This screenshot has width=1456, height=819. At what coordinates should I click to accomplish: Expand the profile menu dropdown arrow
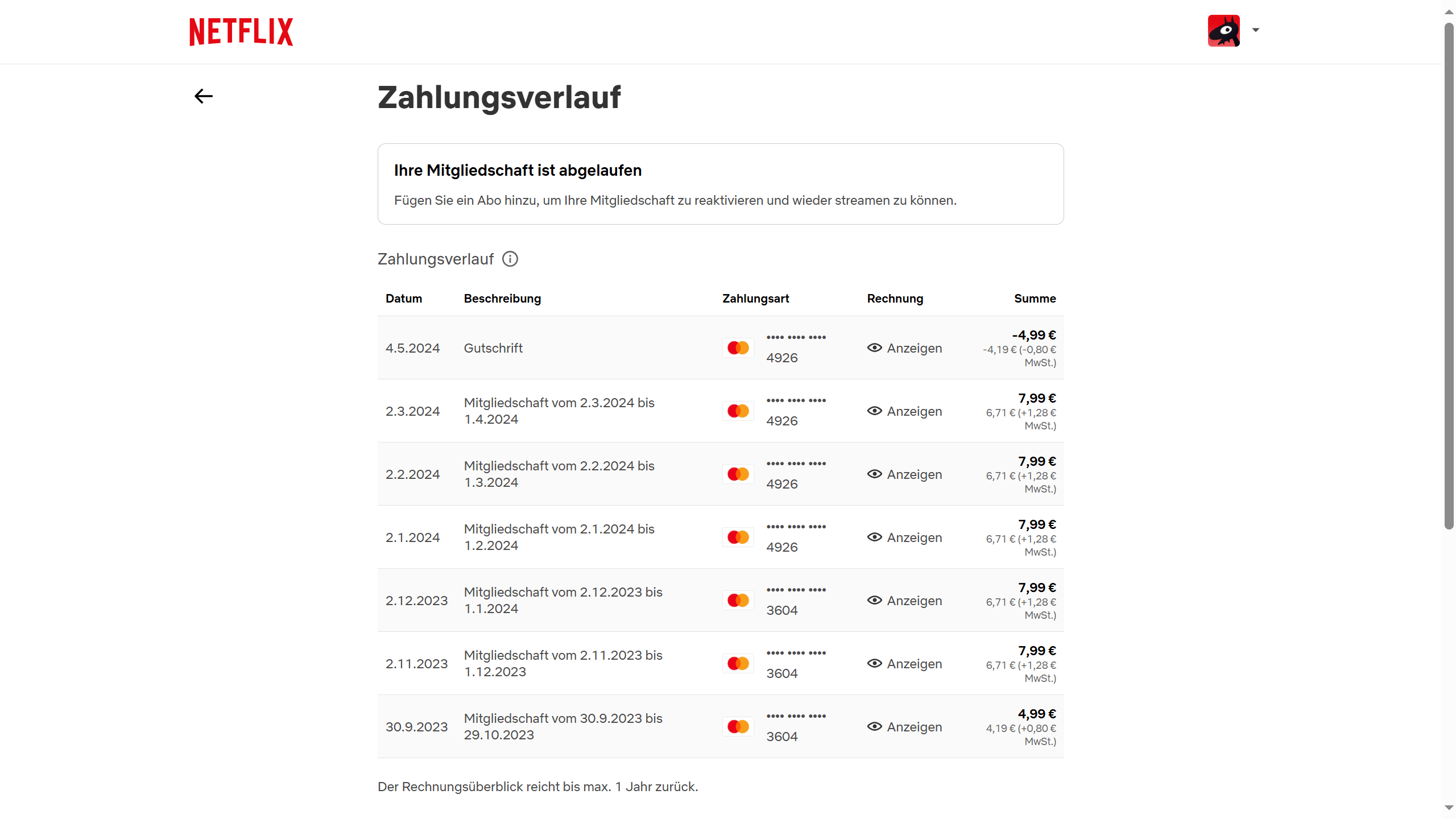tap(1256, 30)
